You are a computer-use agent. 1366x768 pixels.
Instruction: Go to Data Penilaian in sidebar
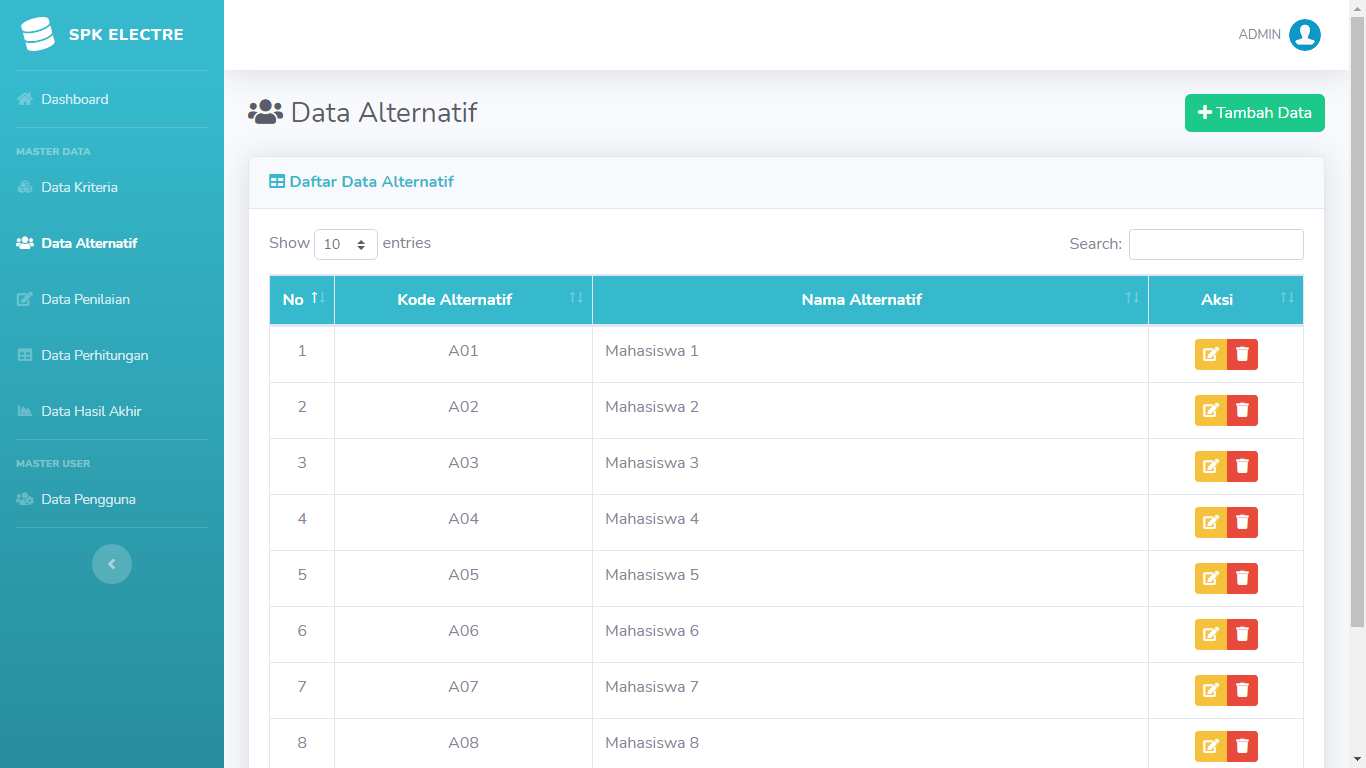click(112, 299)
